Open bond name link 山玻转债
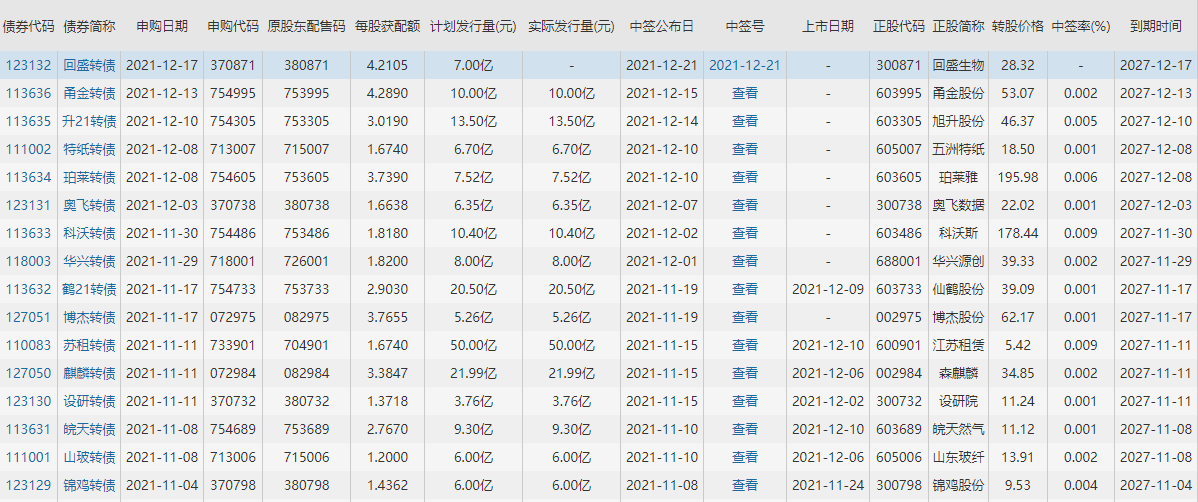This screenshot has height=502, width=1198. [89, 457]
